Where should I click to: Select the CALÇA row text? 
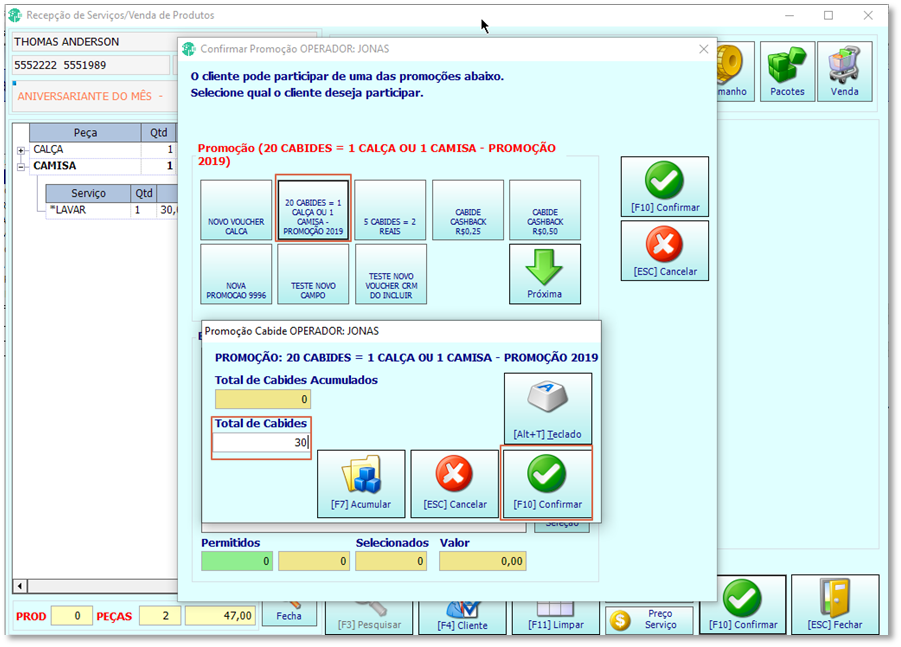48,149
